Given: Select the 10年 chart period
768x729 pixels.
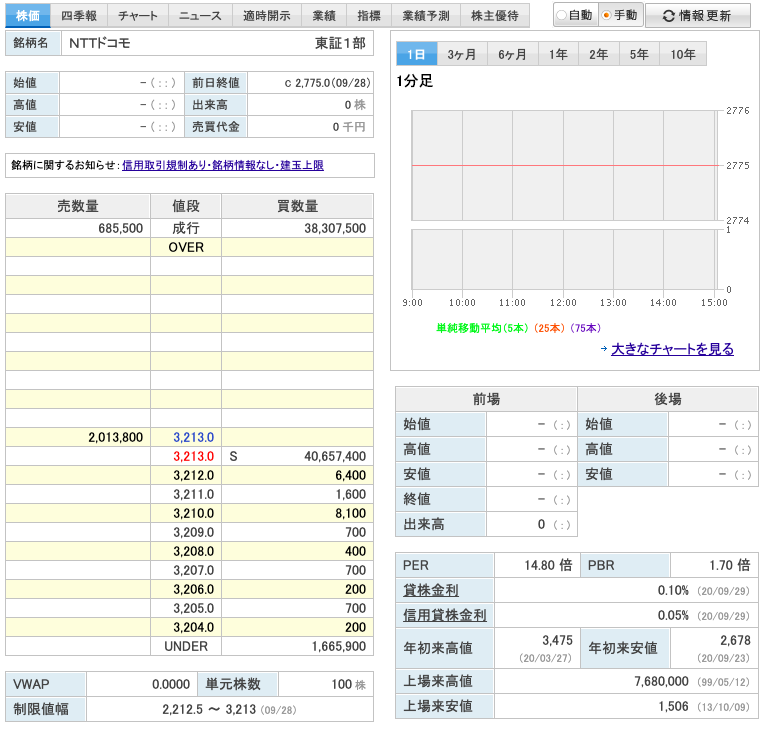Looking at the screenshot, I should [683, 54].
